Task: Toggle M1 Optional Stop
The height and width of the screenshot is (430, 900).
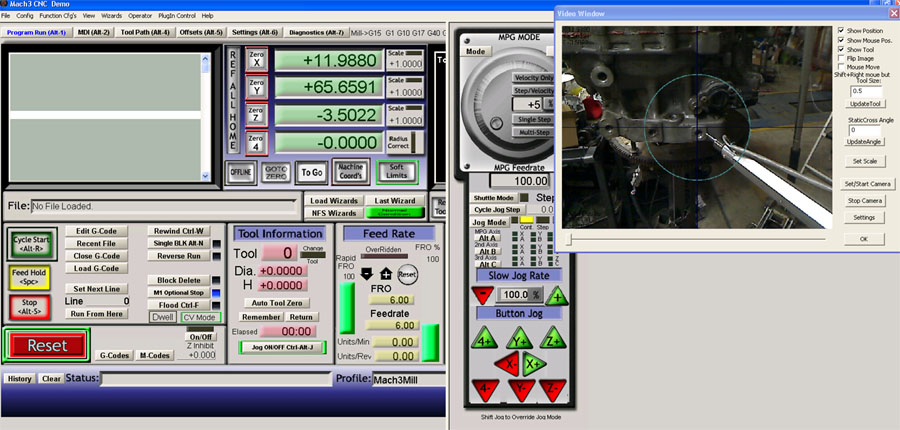Action: (x=179, y=293)
